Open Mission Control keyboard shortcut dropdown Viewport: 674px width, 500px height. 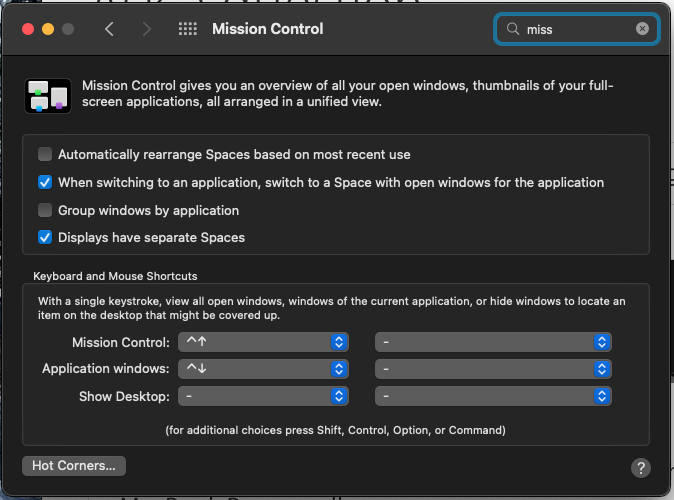(x=263, y=342)
